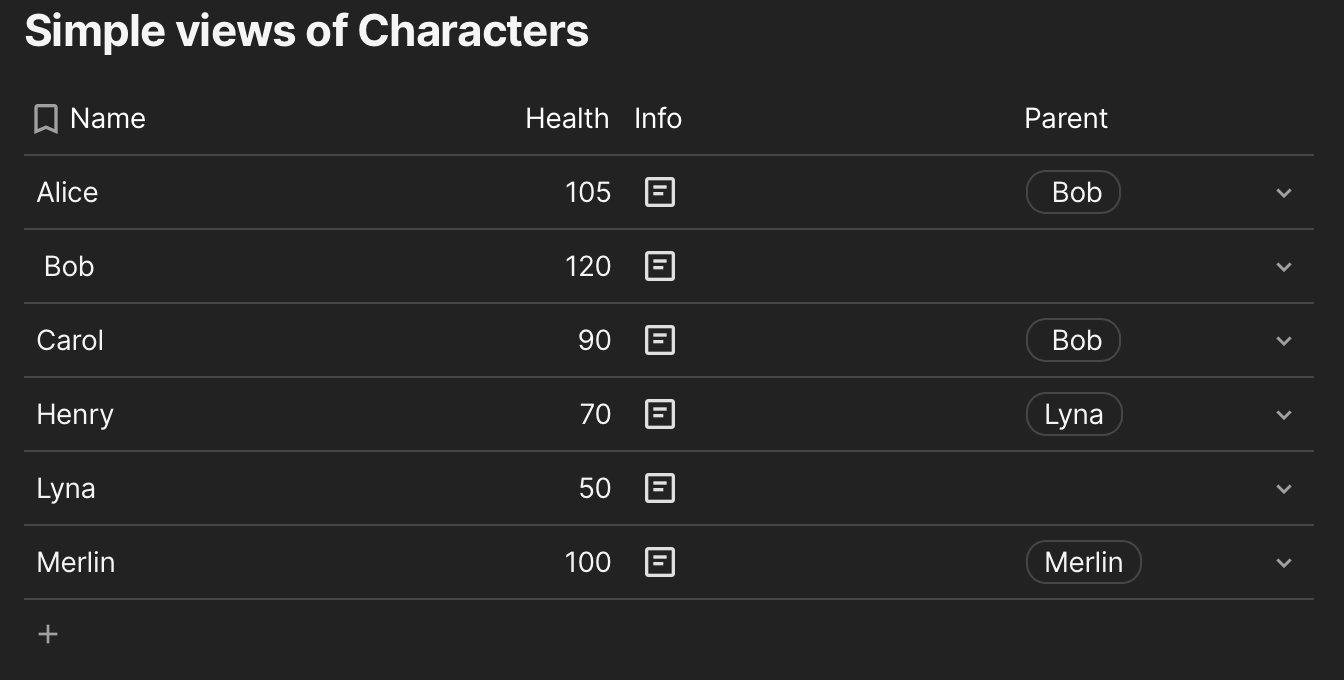This screenshot has height=680, width=1344.
Task: Open the Info note icon for Henry
Action: click(x=659, y=414)
